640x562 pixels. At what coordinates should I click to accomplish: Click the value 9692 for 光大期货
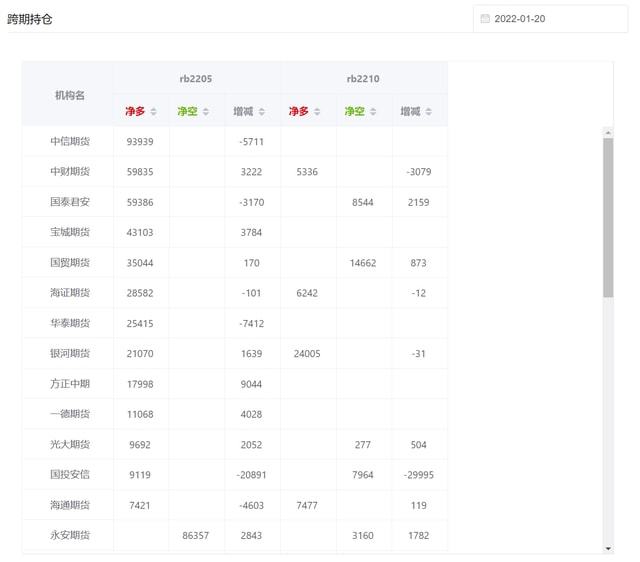click(140, 445)
